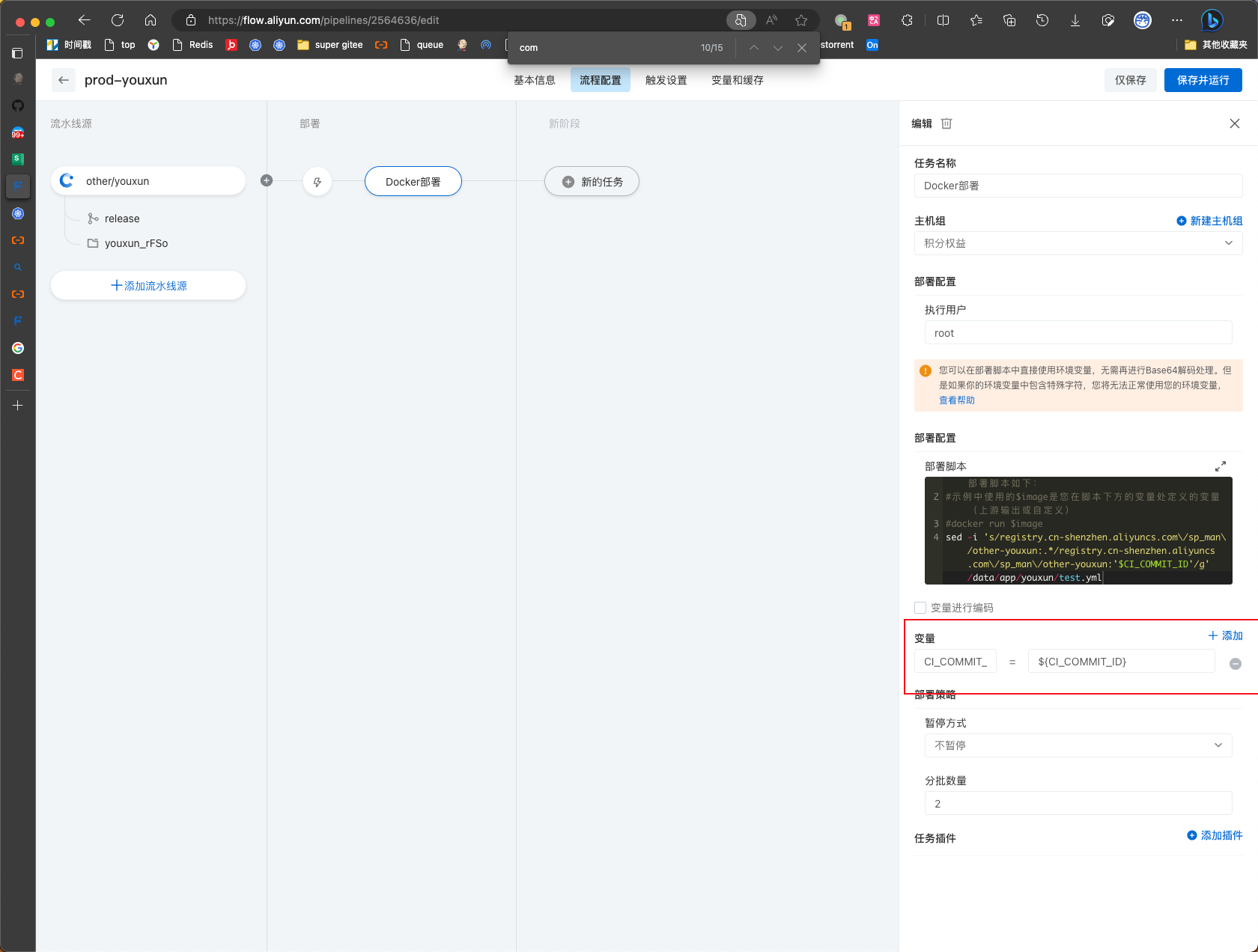The width and height of the screenshot is (1258, 952).
Task: Open the 主机组 dropdown
Action: coord(1078,243)
